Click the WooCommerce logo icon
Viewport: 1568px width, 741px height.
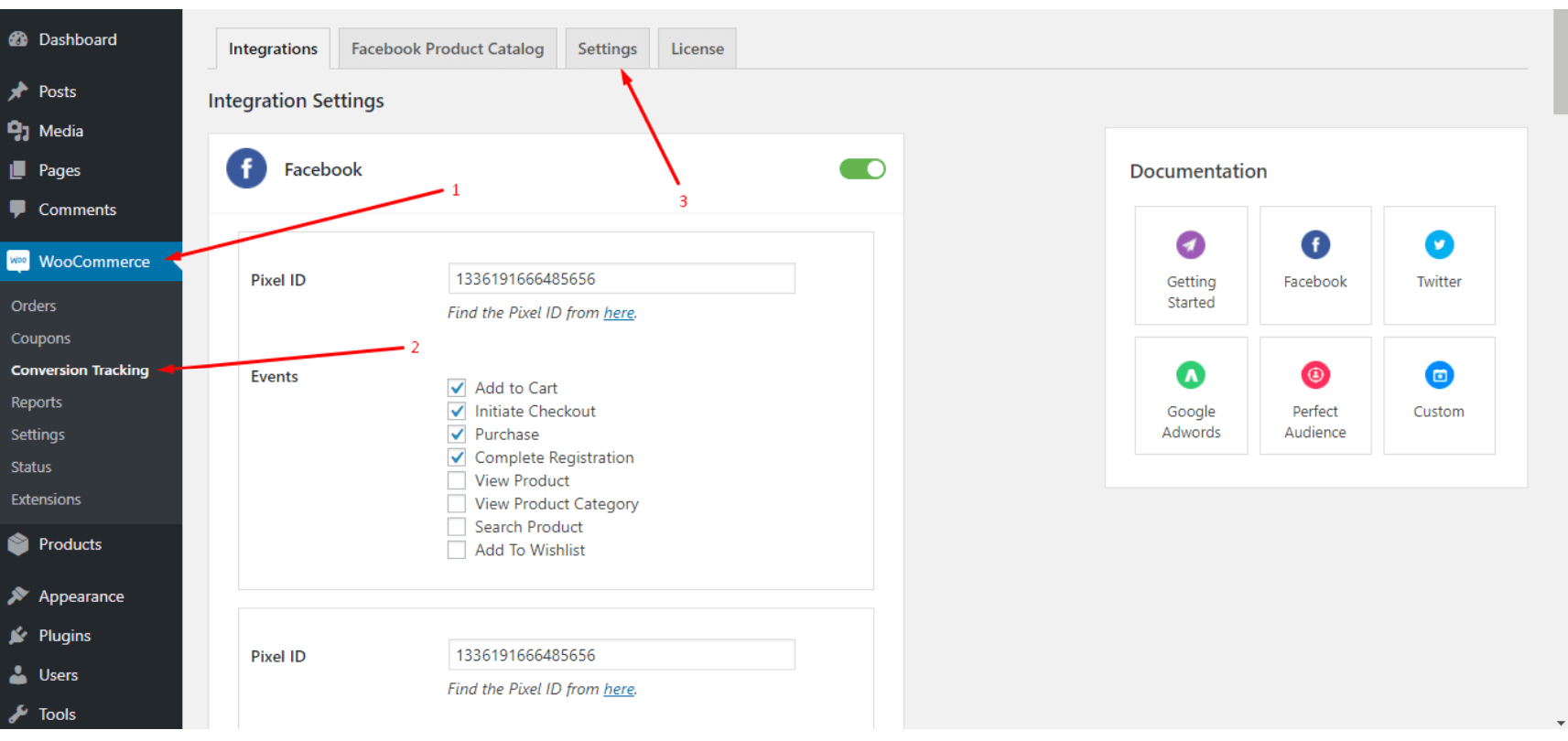coord(18,262)
